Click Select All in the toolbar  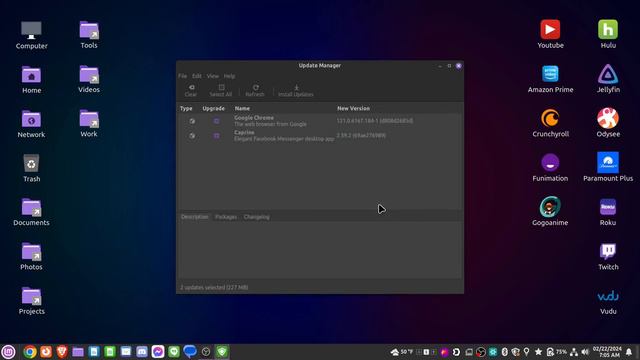221,91
